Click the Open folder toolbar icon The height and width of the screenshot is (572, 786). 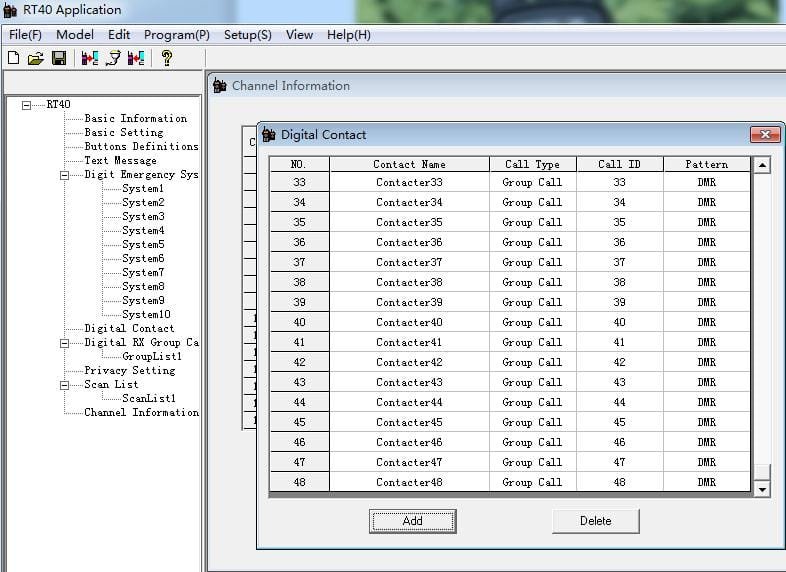coord(36,58)
